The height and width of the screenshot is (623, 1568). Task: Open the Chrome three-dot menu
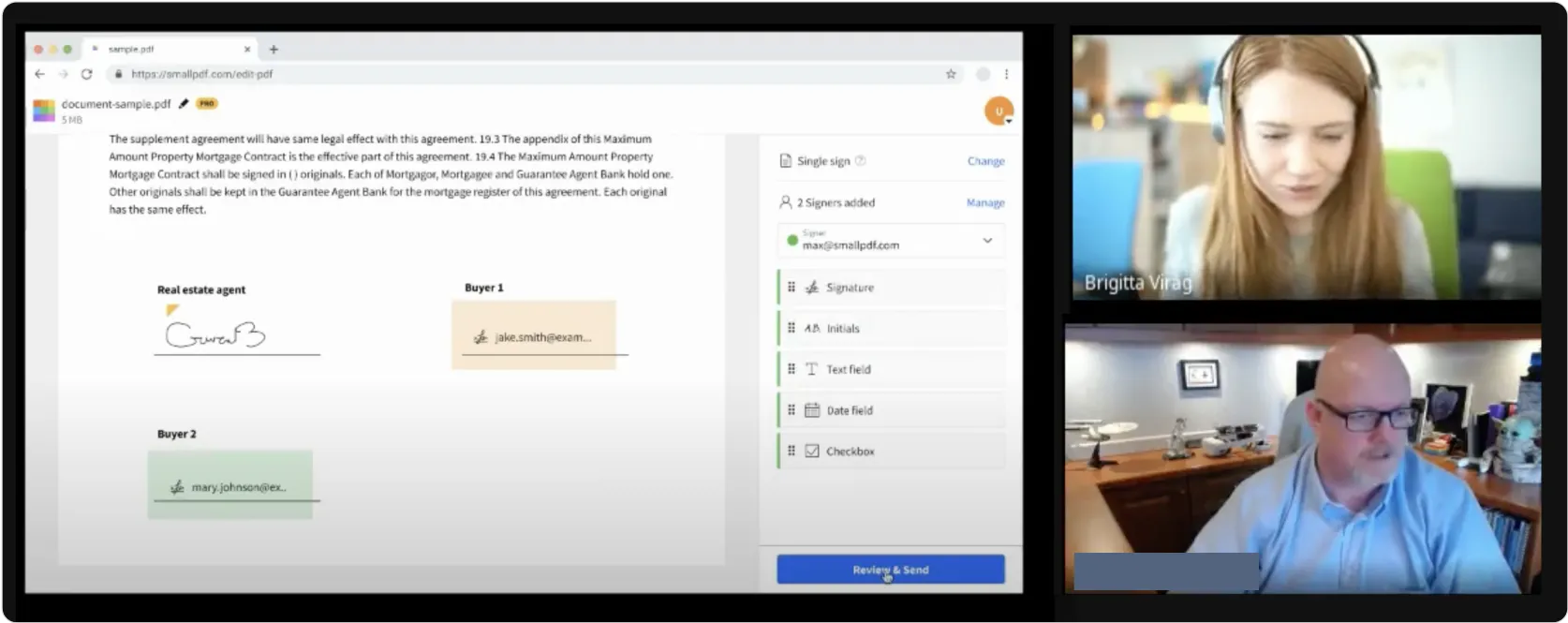[1007, 74]
